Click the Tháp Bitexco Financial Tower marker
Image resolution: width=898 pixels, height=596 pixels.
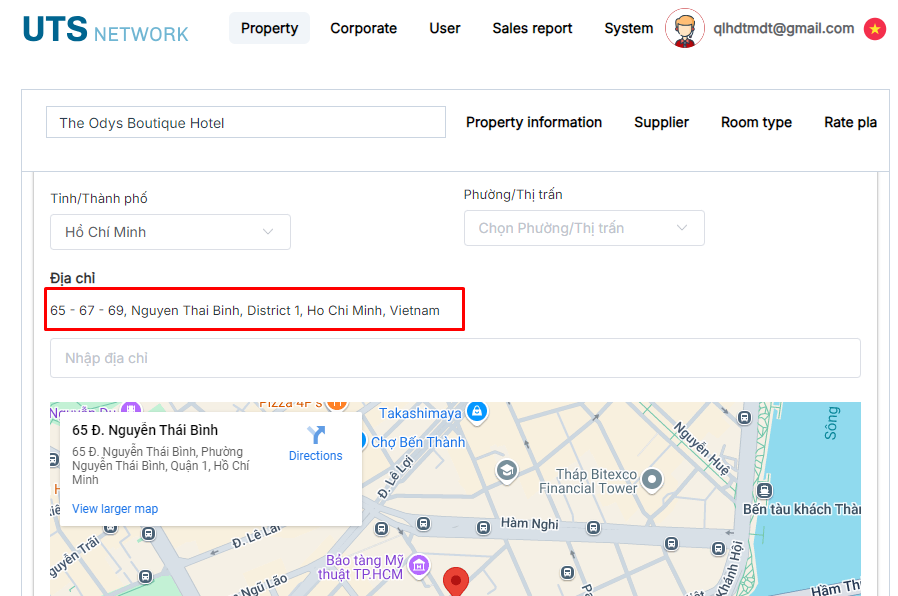tap(653, 480)
